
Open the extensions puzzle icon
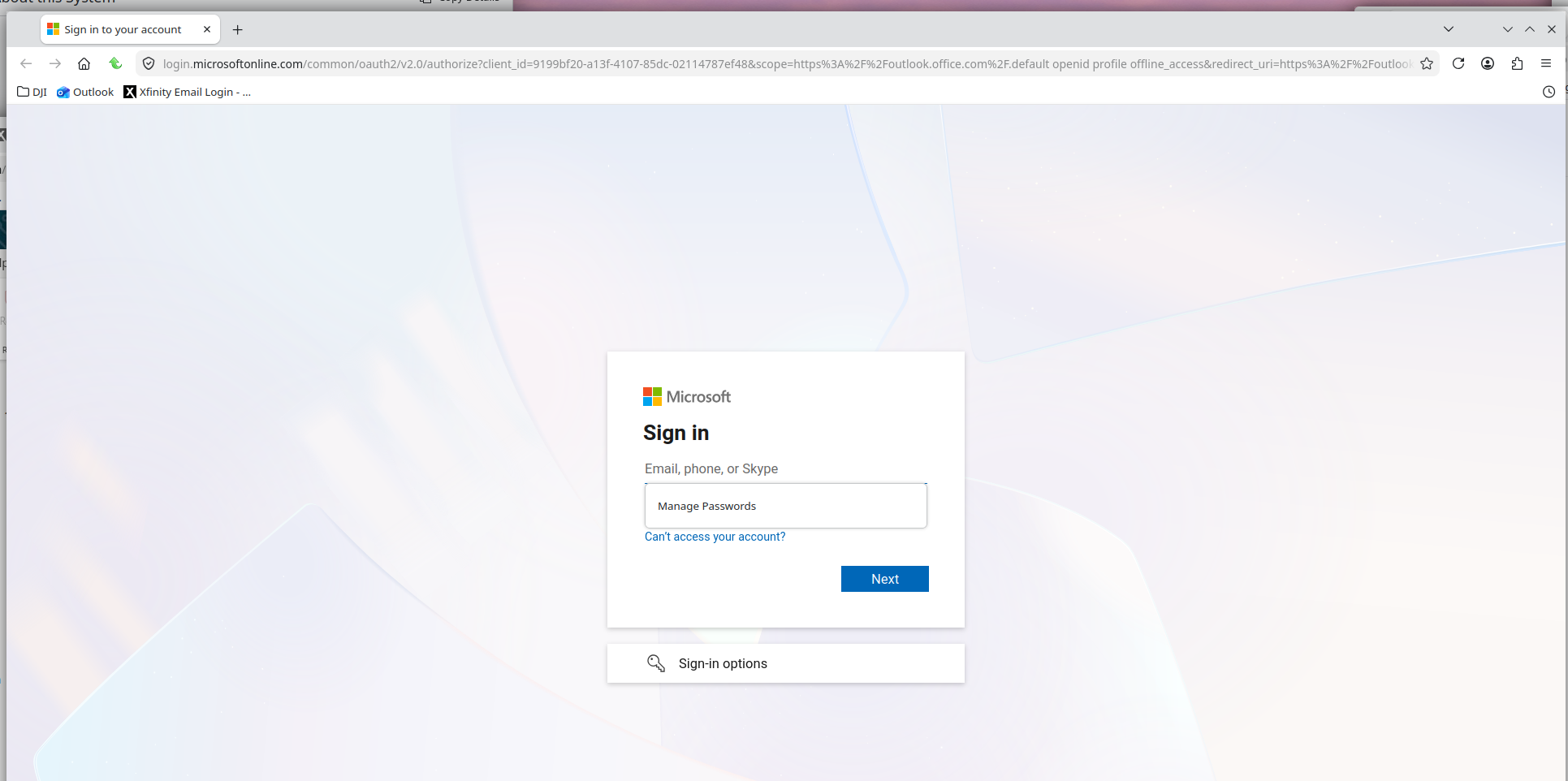pyautogui.click(x=1517, y=63)
